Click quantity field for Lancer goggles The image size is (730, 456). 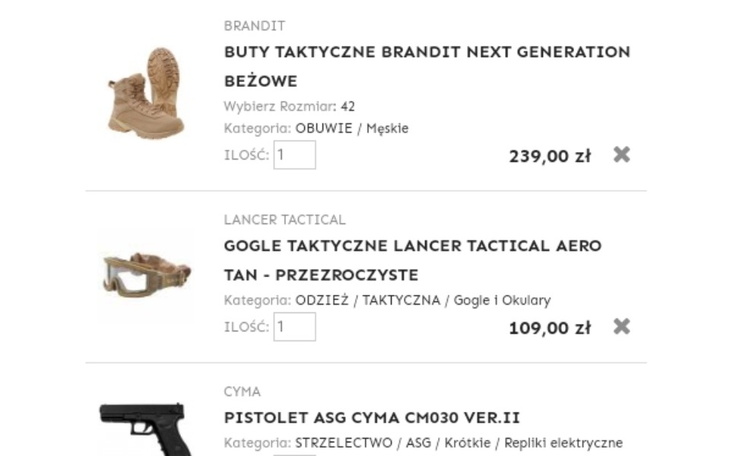tap(295, 327)
